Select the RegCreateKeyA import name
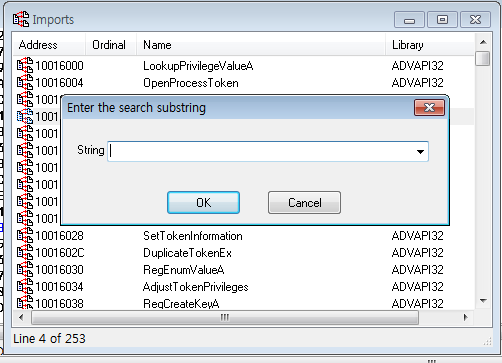This screenshot has width=502, height=363. (x=181, y=303)
